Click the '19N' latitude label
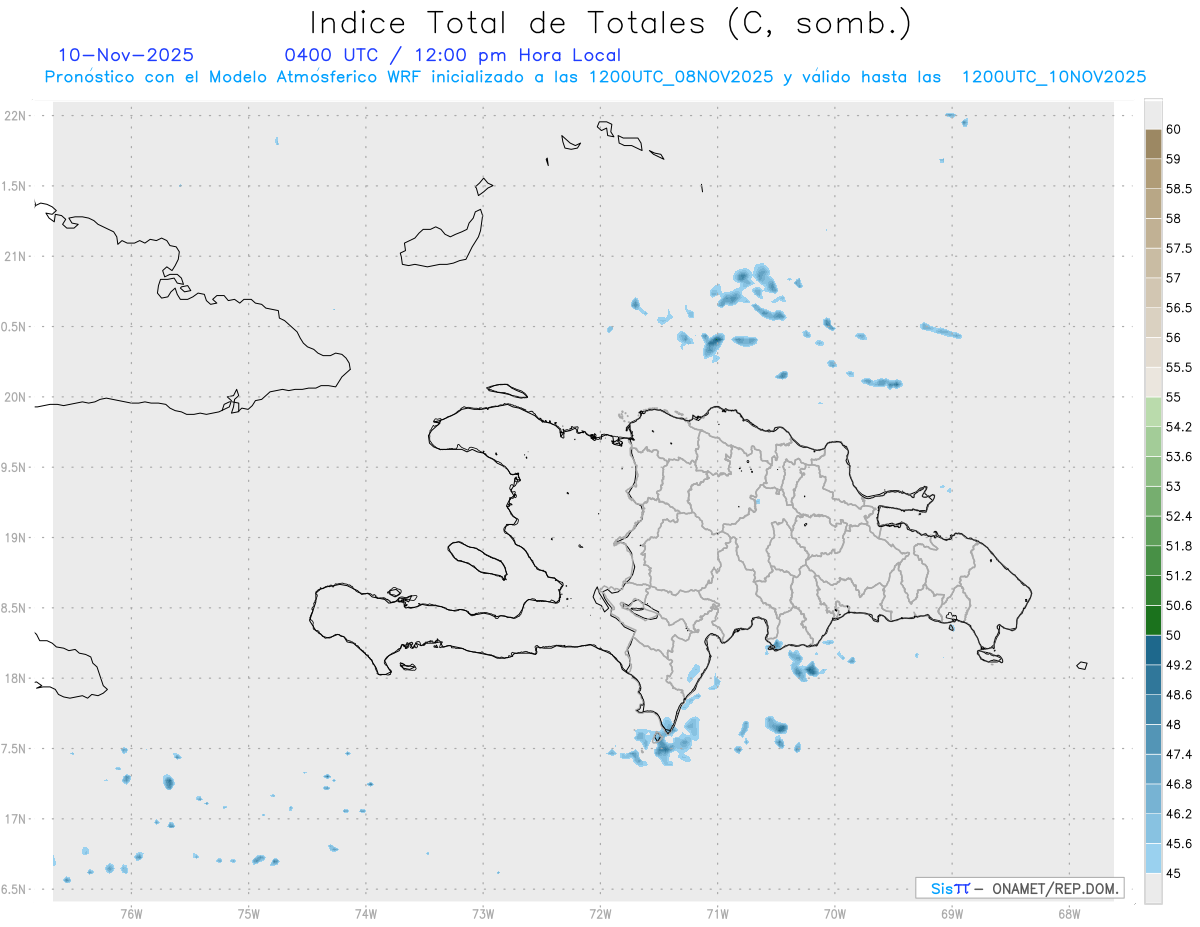 coord(14,538)
